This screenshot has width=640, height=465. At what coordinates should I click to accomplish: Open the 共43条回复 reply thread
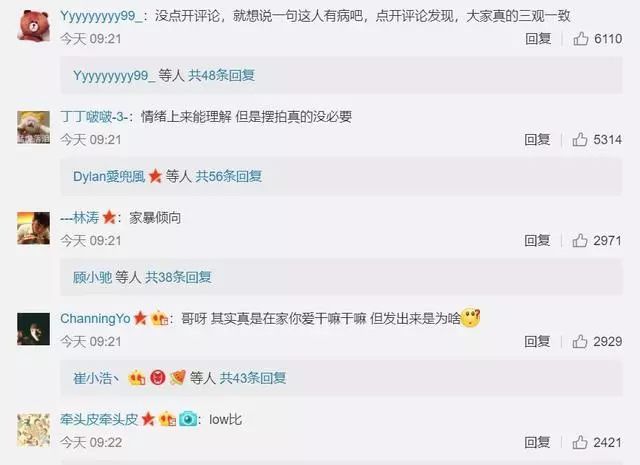coord(253,378)
